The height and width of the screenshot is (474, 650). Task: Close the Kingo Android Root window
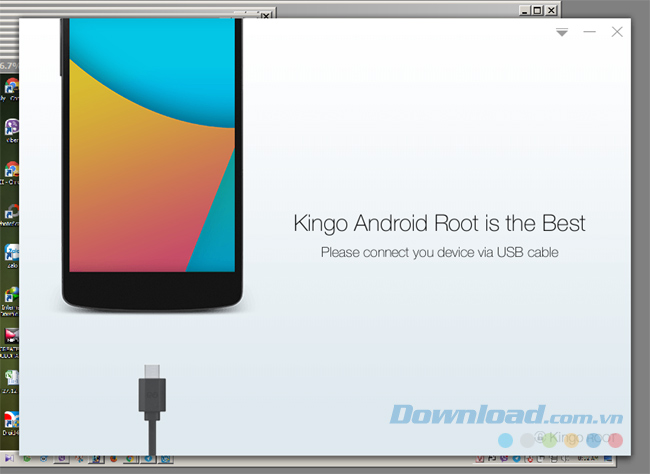click(x=617, y=33)
